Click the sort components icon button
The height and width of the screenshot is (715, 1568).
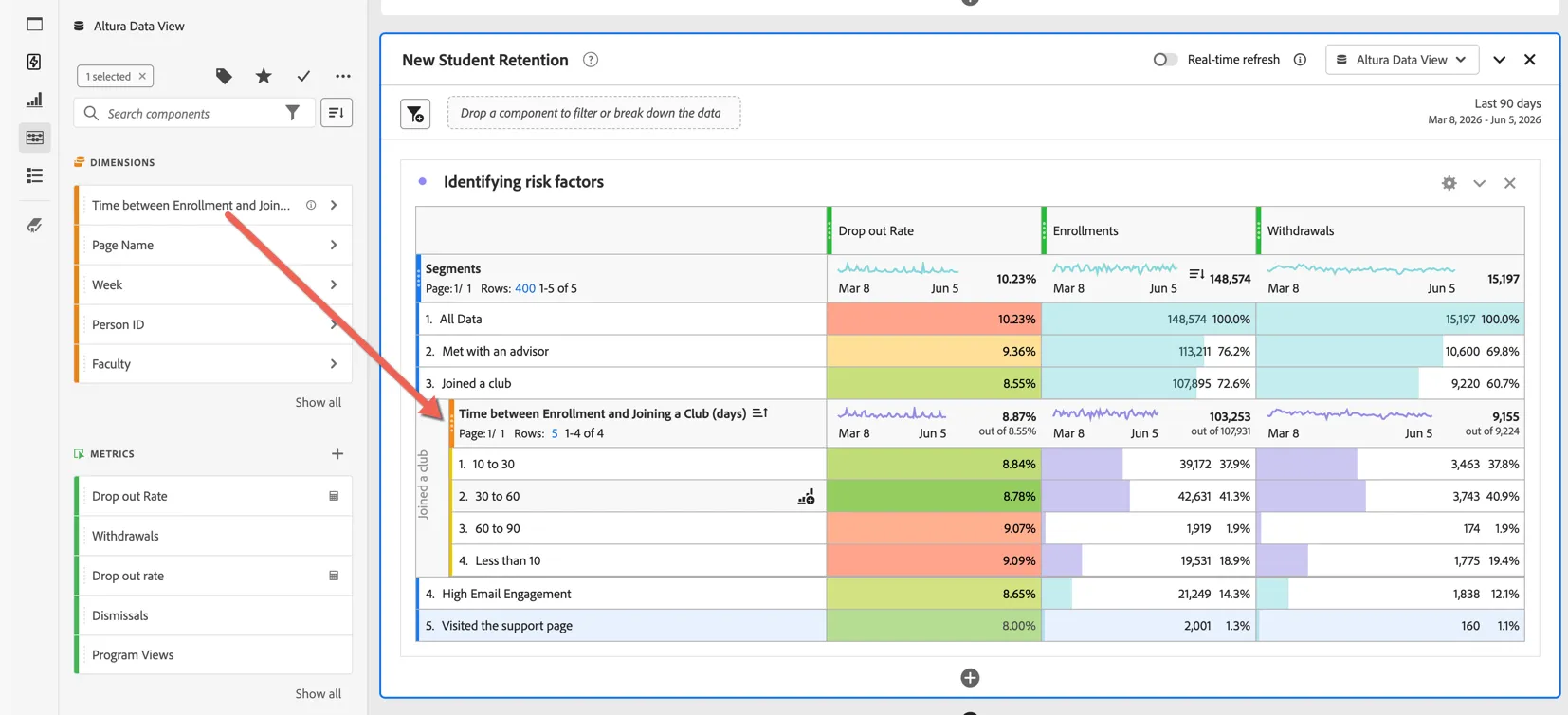(x=337, y=113)
